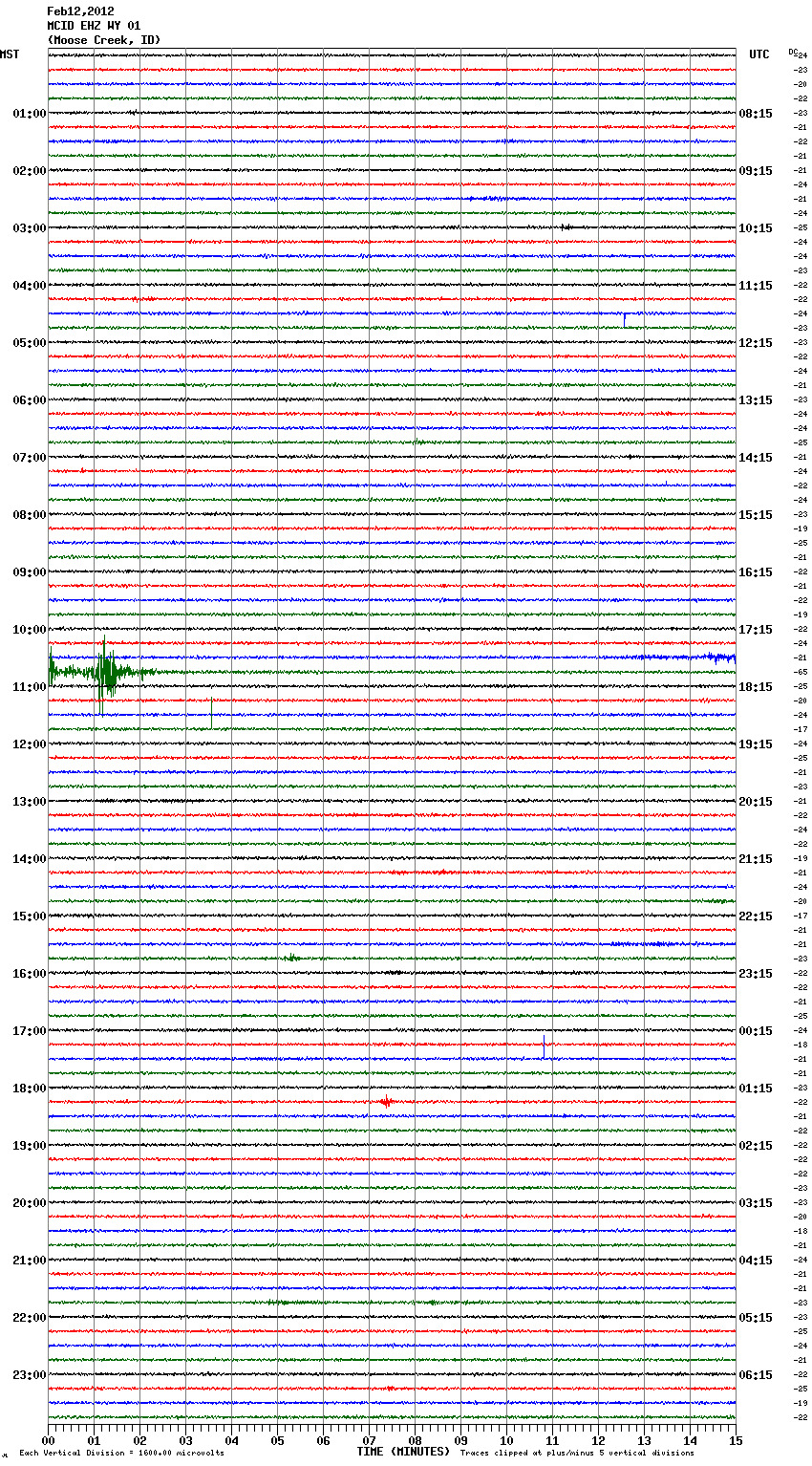Click the blue spike on the 04:30 trace
The height and width of the screenshot is (1466, 812).
pos(624,318)
